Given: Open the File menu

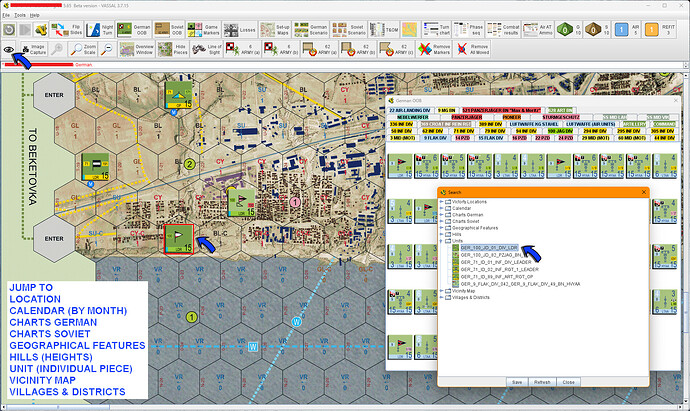Looking at the screenshot, I should point(7,16).
